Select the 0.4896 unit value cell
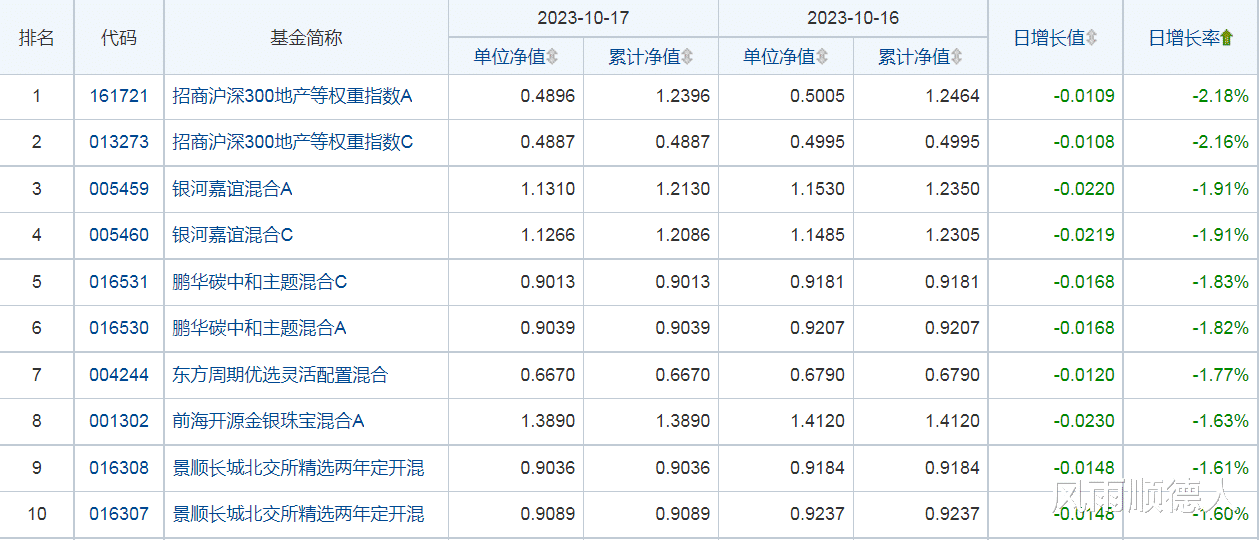 (516, 97)
